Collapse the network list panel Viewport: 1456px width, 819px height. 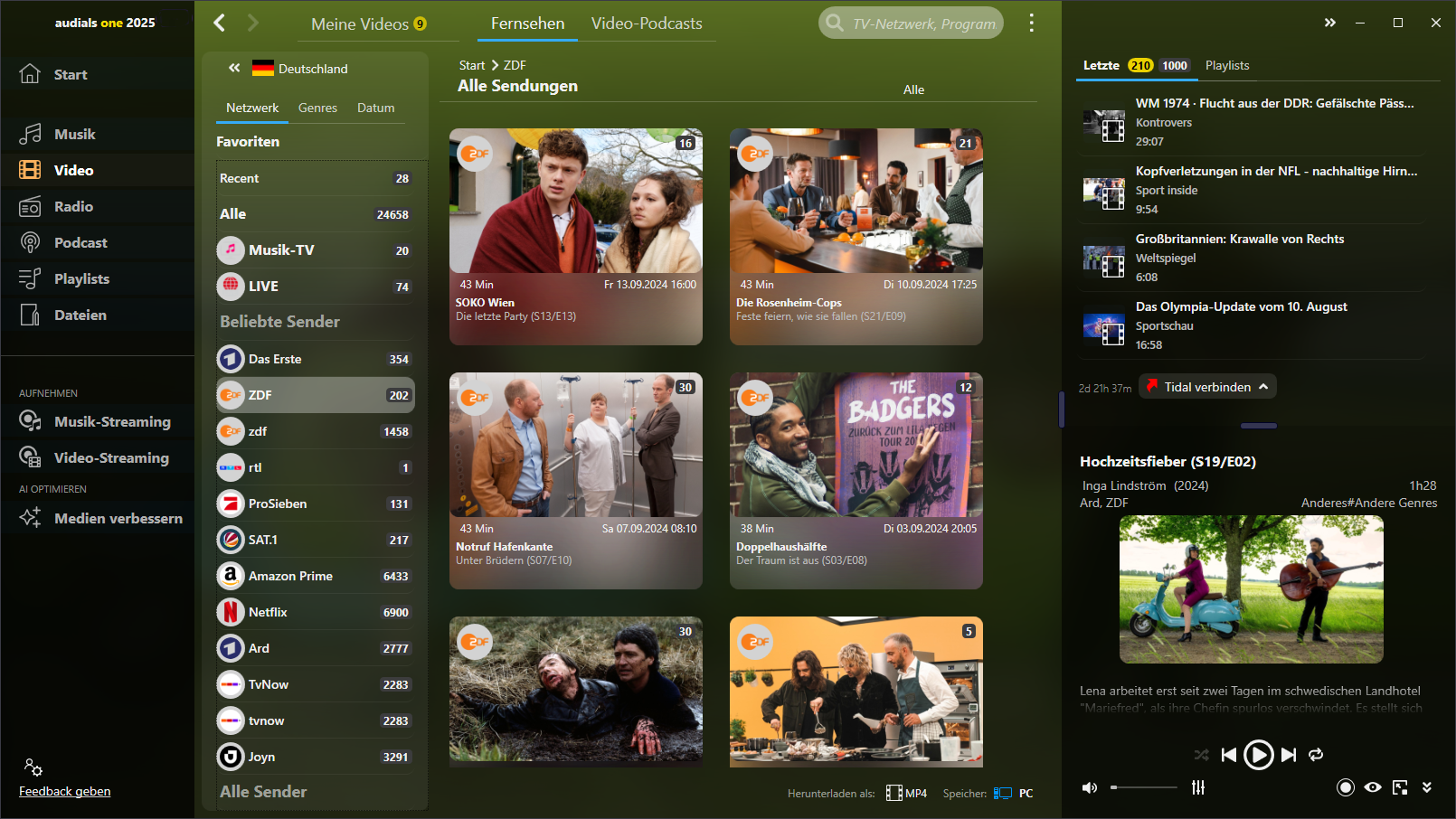234,68
